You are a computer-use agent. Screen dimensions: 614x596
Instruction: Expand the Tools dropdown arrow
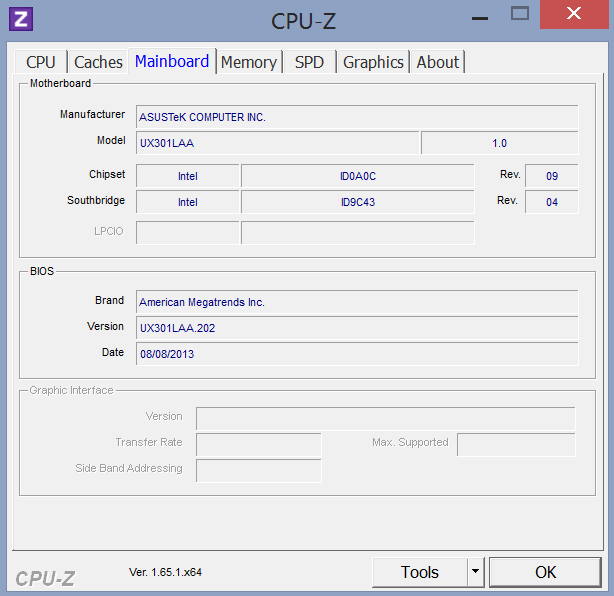475,572
